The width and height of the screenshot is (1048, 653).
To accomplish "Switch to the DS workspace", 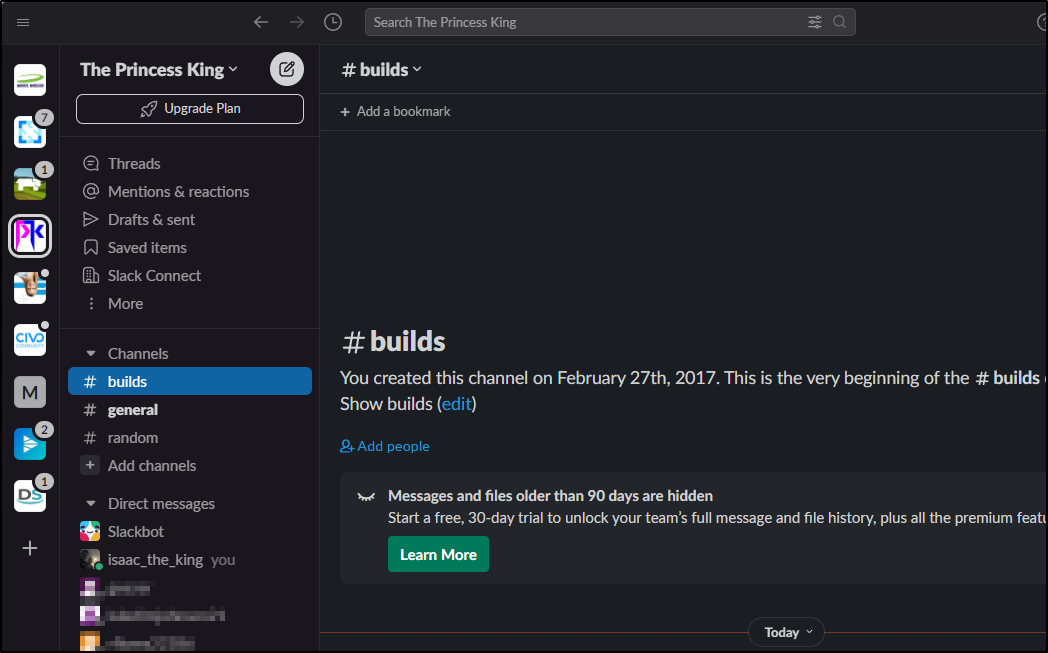I will [x=30, y=496].
